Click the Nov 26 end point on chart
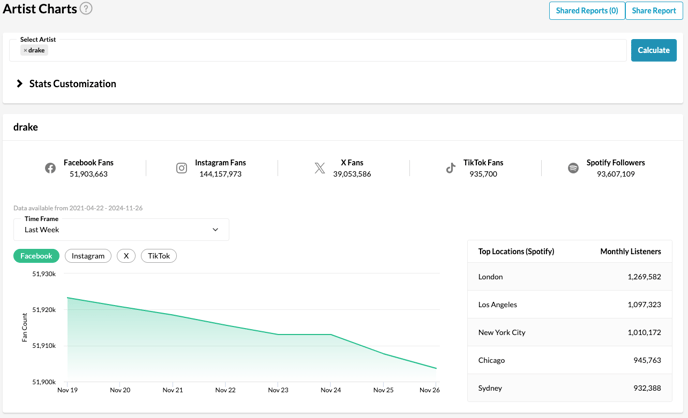Screen dimensions: 688x418 (436, 368)
